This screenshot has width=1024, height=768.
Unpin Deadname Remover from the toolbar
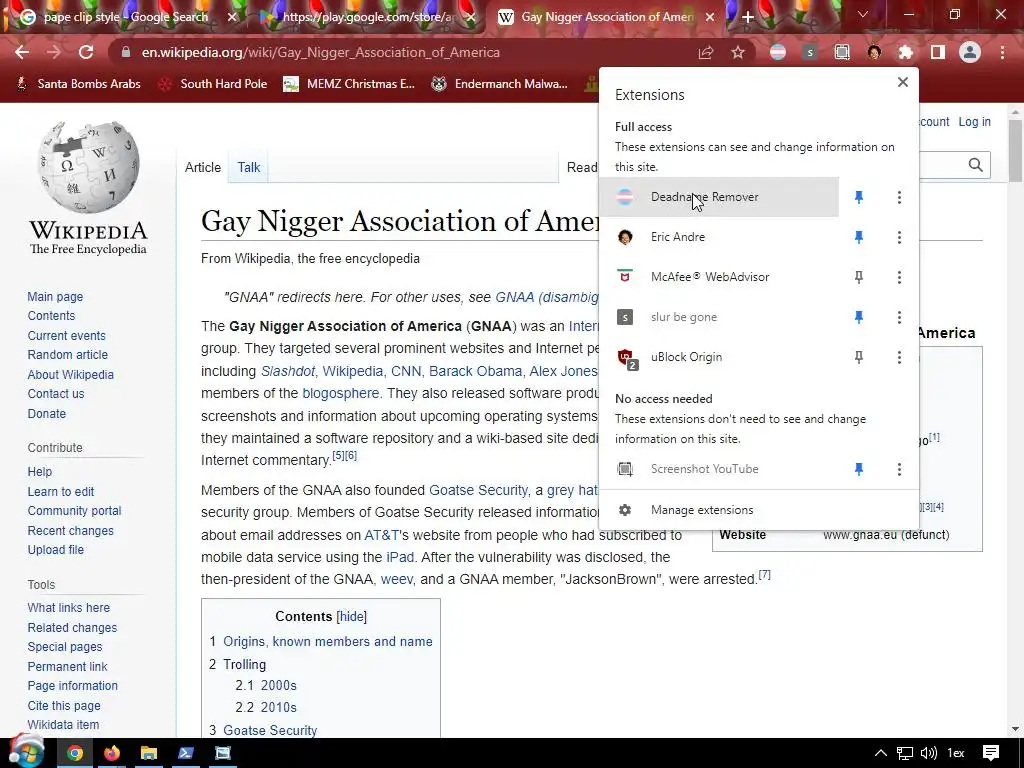[859, 197]
